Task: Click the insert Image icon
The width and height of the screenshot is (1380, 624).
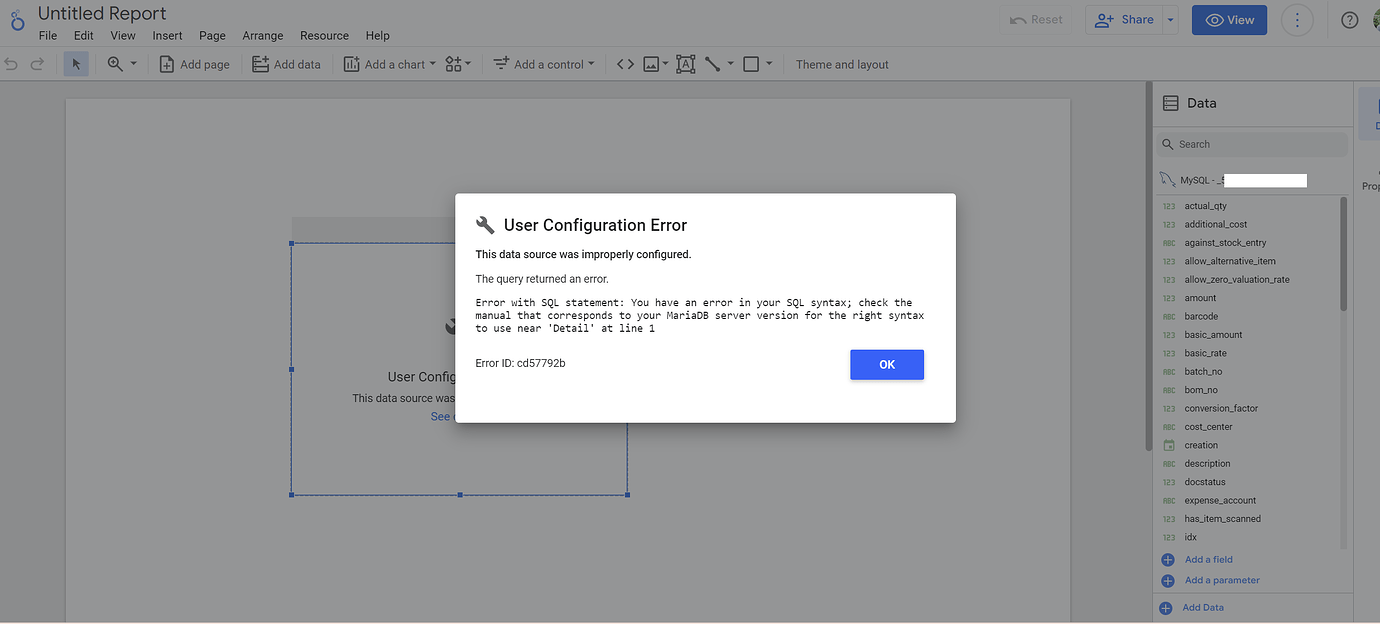Action: pyautogui.click(x=652, y=63)
